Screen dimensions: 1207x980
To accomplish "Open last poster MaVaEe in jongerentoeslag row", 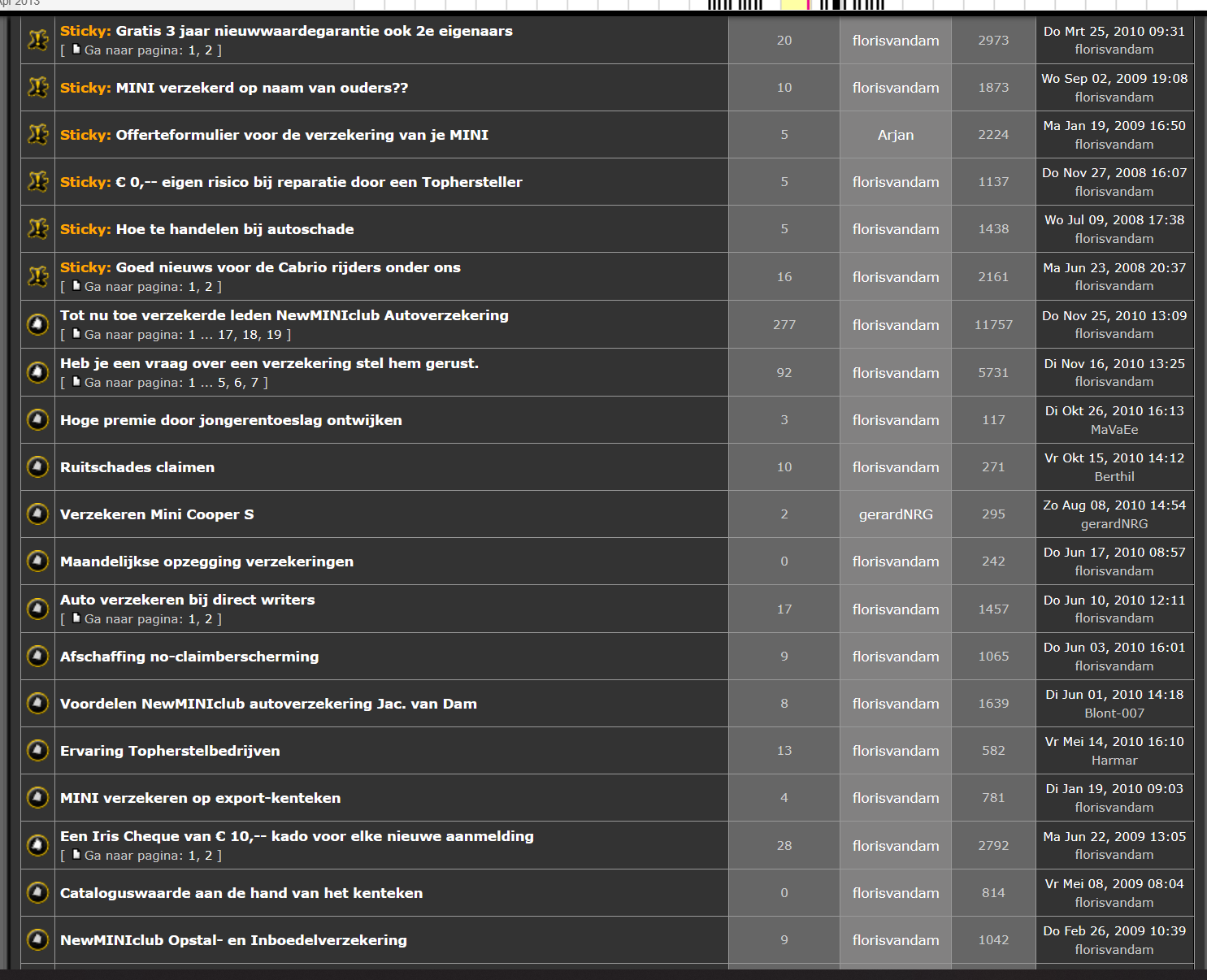I will (x=1114, y=430).
